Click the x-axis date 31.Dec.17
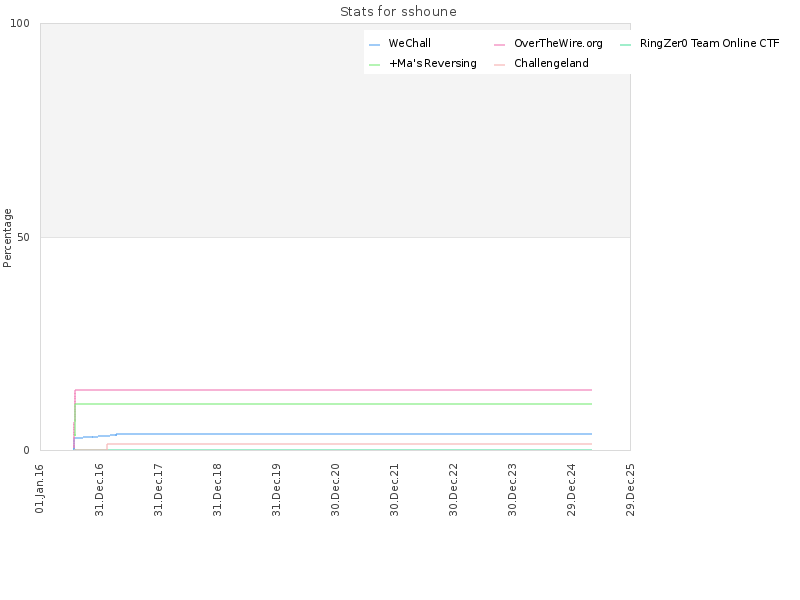 coord(158,489)
